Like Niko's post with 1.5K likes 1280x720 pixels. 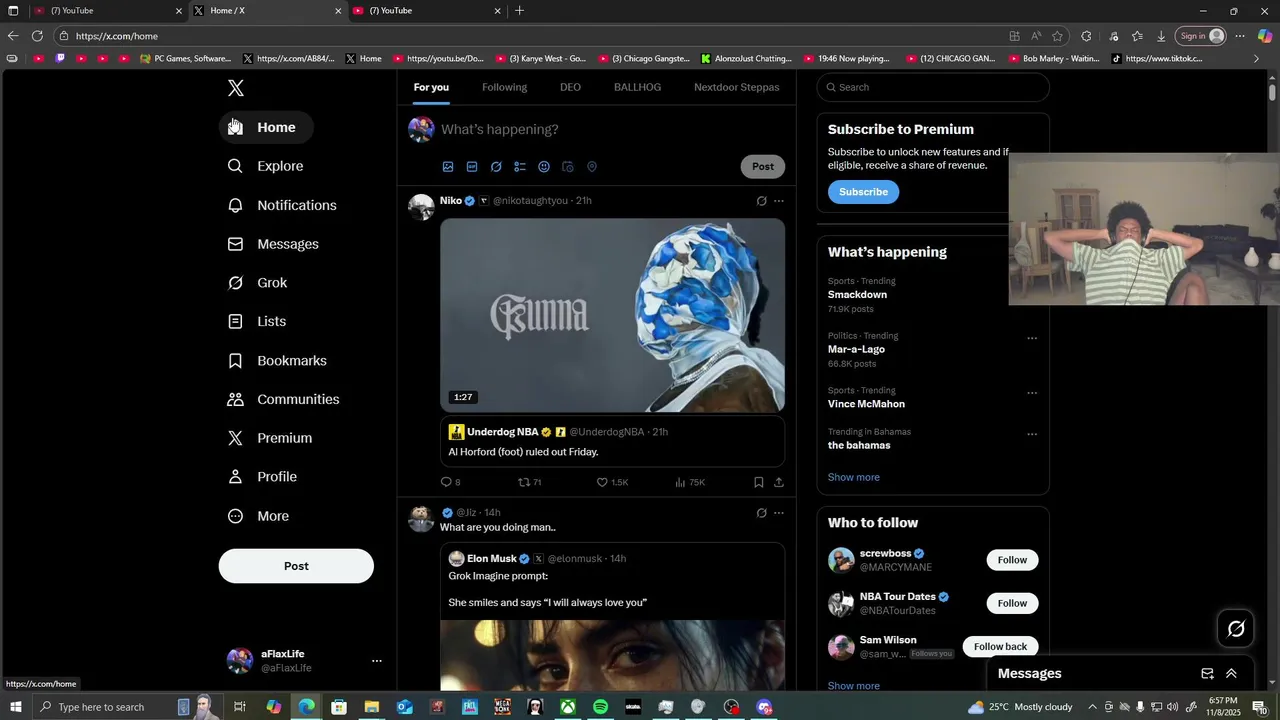(x=613, y=482)
